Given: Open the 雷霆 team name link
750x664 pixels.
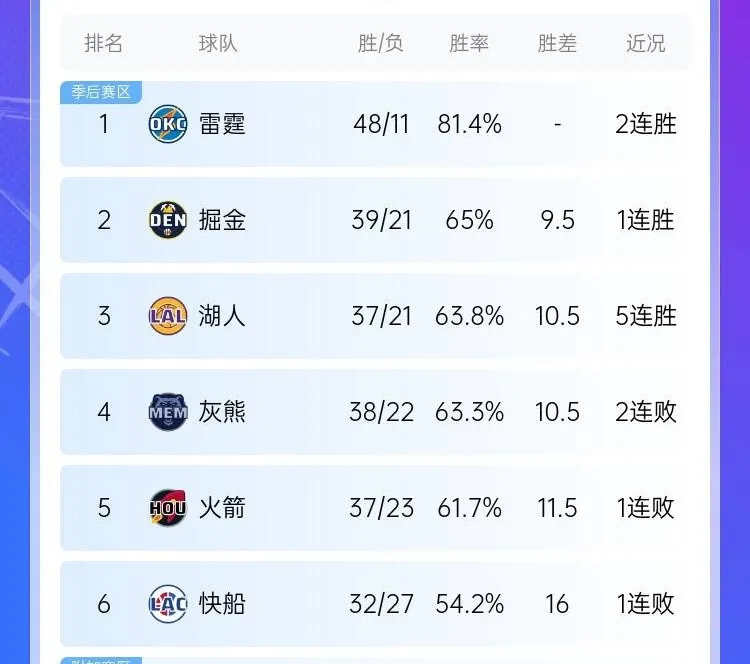Looking at the screenshot, I should [x=222, y=124].
